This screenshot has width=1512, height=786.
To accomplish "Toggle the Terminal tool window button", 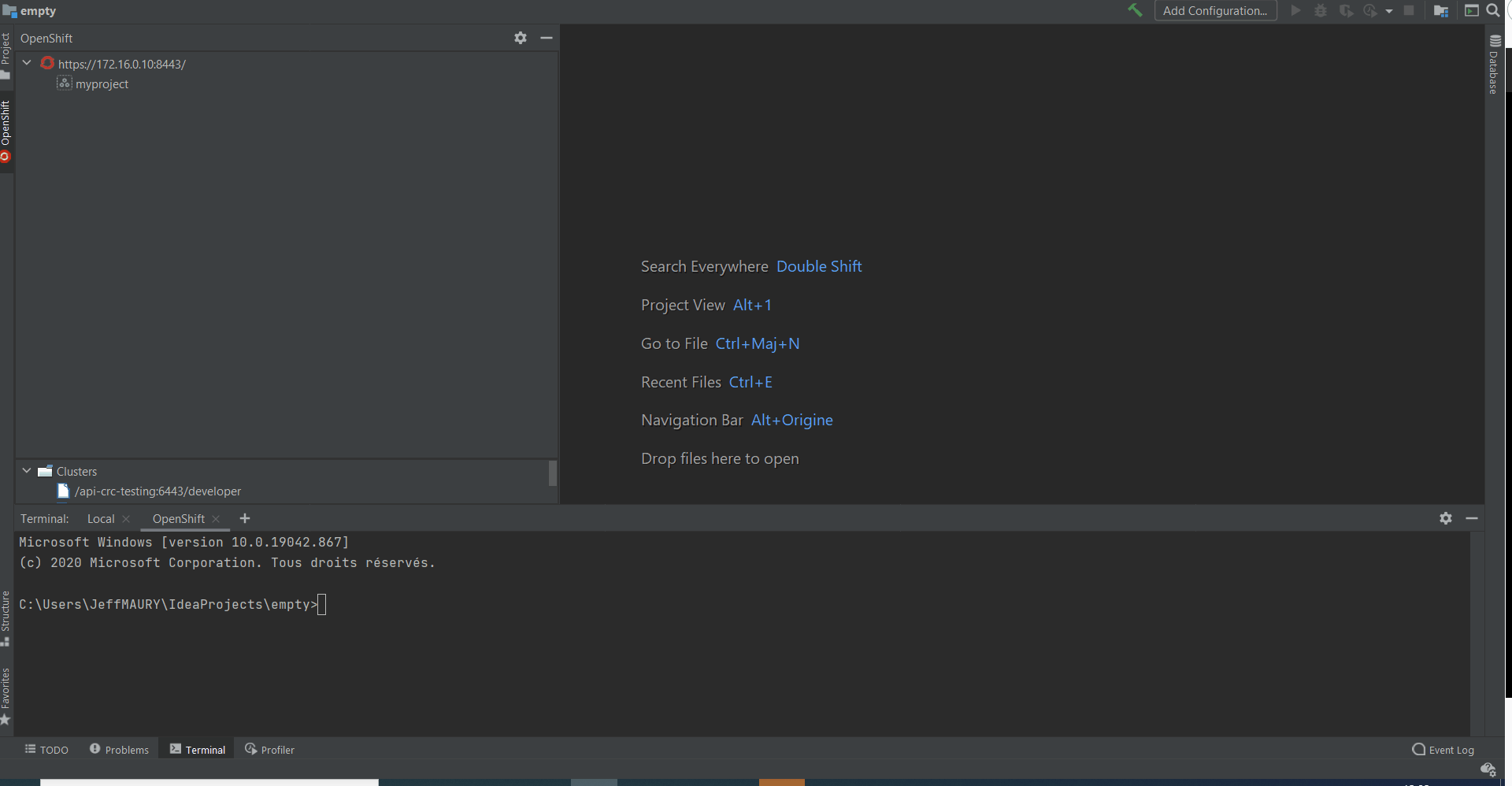I will tap(198, 750).
